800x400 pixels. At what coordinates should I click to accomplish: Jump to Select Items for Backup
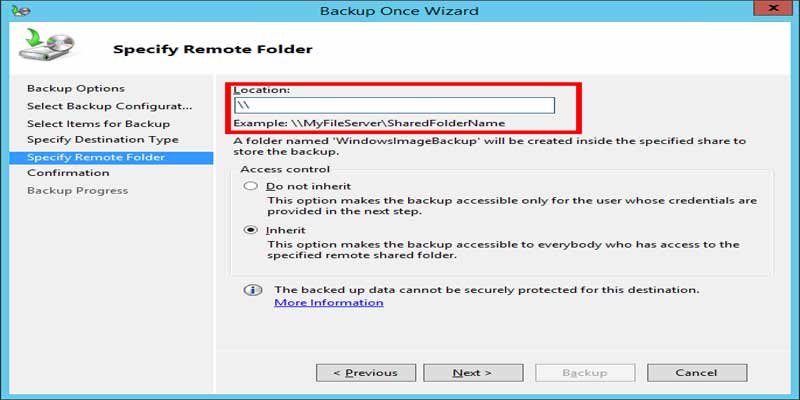[x=98, y=123]
